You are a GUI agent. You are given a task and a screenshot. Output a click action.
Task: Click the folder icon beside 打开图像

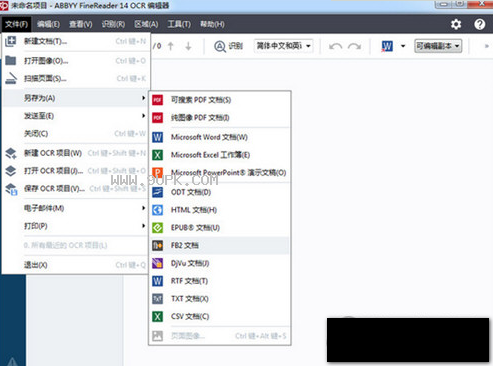coord(11,61)
